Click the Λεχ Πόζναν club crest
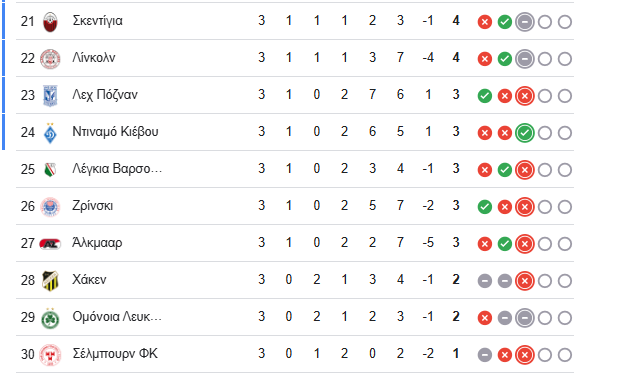630x374 pixels. click(50, 96)
